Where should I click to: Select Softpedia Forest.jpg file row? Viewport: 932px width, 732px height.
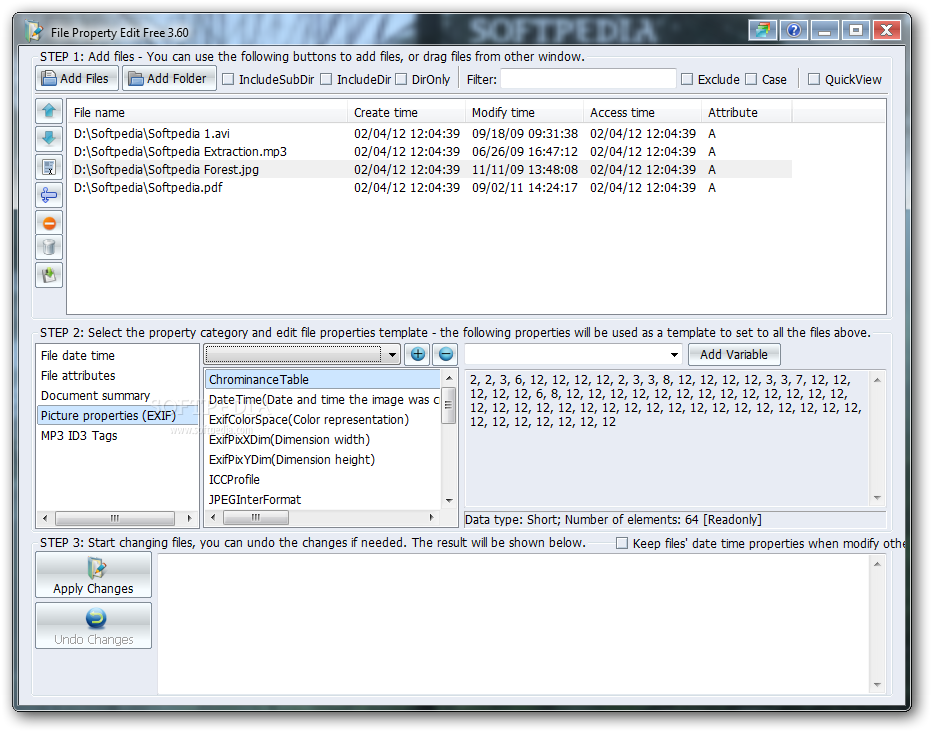tap(432, 169)
